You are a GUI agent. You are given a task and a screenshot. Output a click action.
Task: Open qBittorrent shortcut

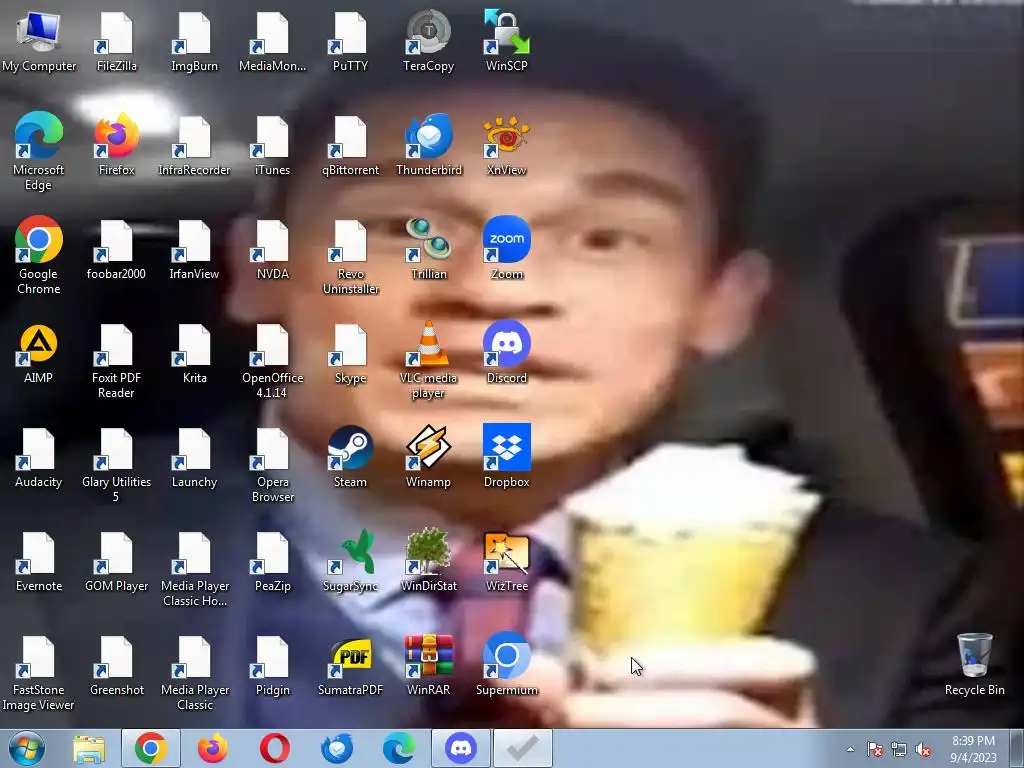coord(350,145)
